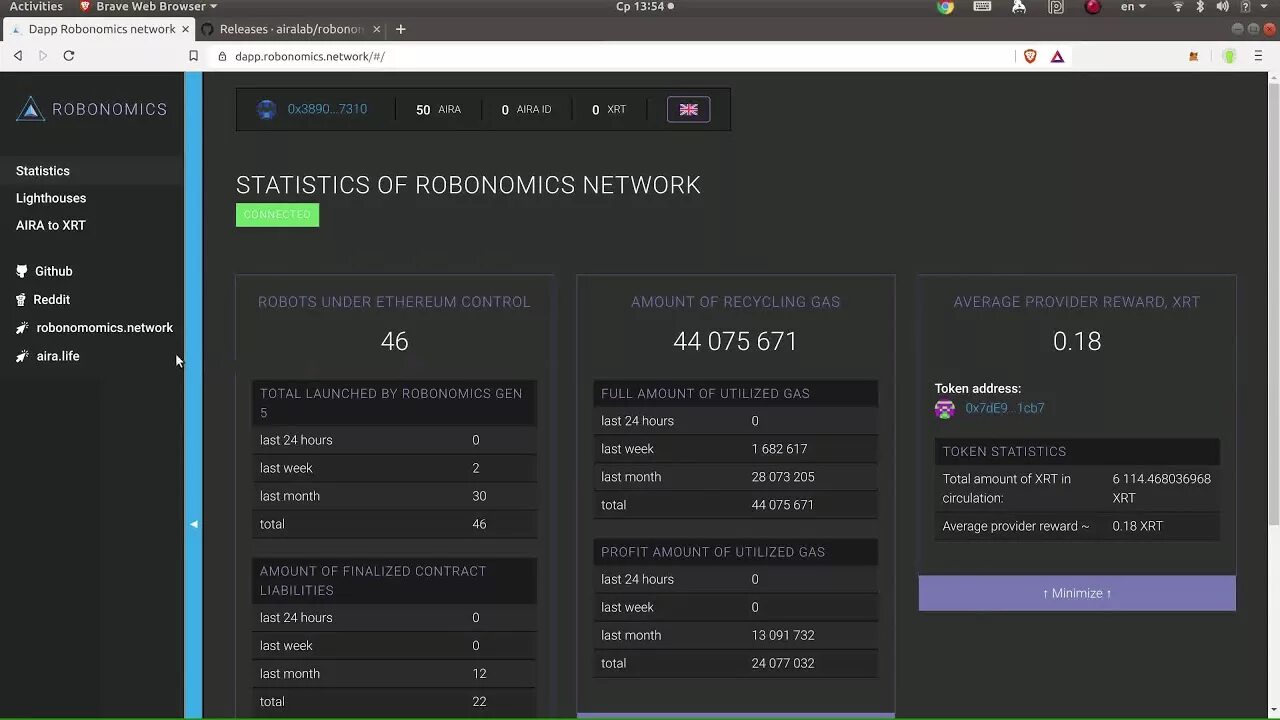The height and width of the screenshot is (720, 1280).
Task: Switch to Releases airalab tab
Action: 291,29
